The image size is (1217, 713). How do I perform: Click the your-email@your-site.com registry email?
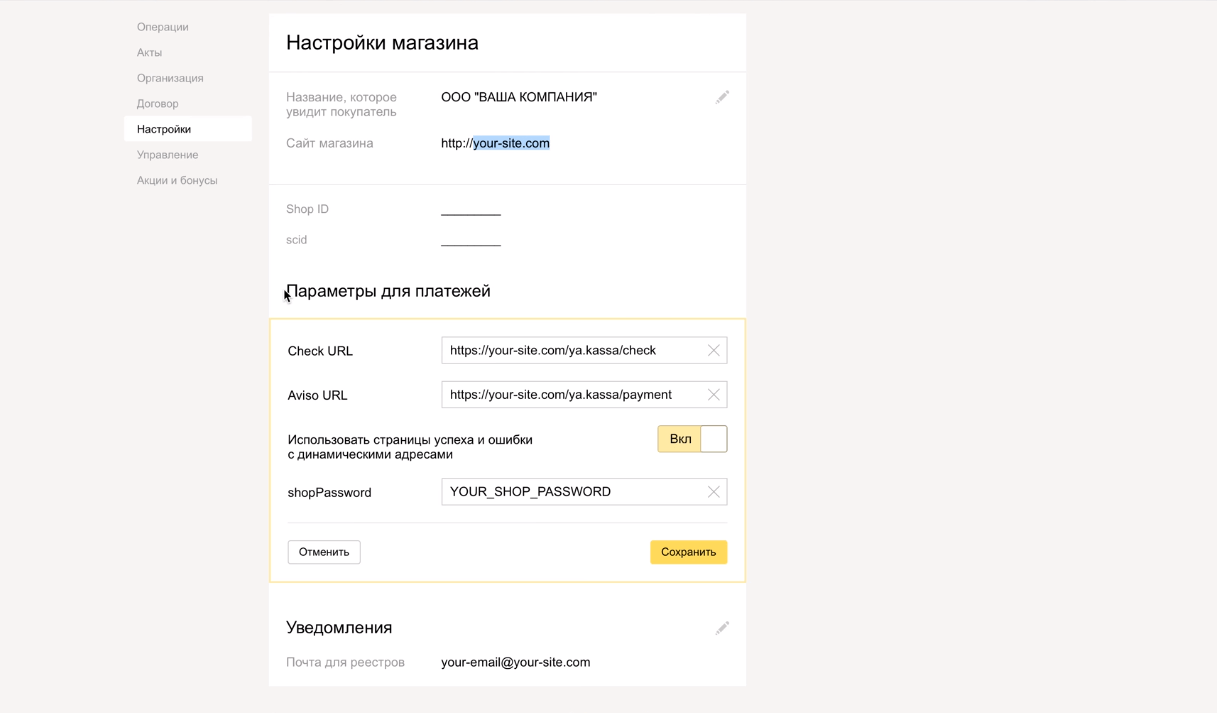(515, 662)
